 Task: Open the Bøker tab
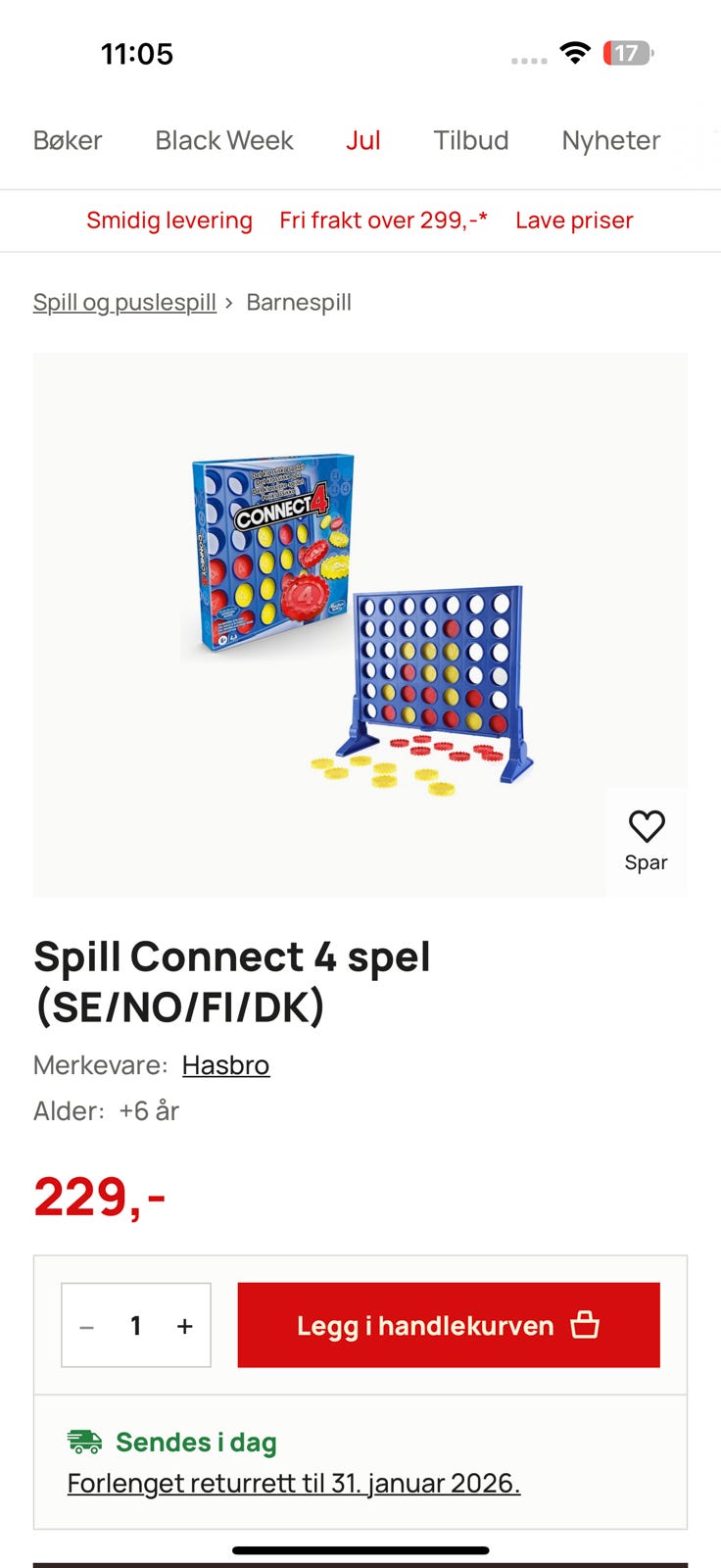(x=68, y=140)
